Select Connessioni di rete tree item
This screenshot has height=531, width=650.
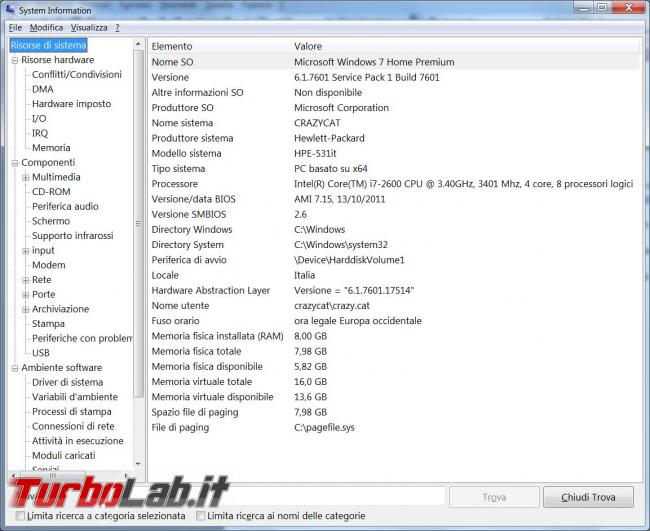click(x=73, y=426)
